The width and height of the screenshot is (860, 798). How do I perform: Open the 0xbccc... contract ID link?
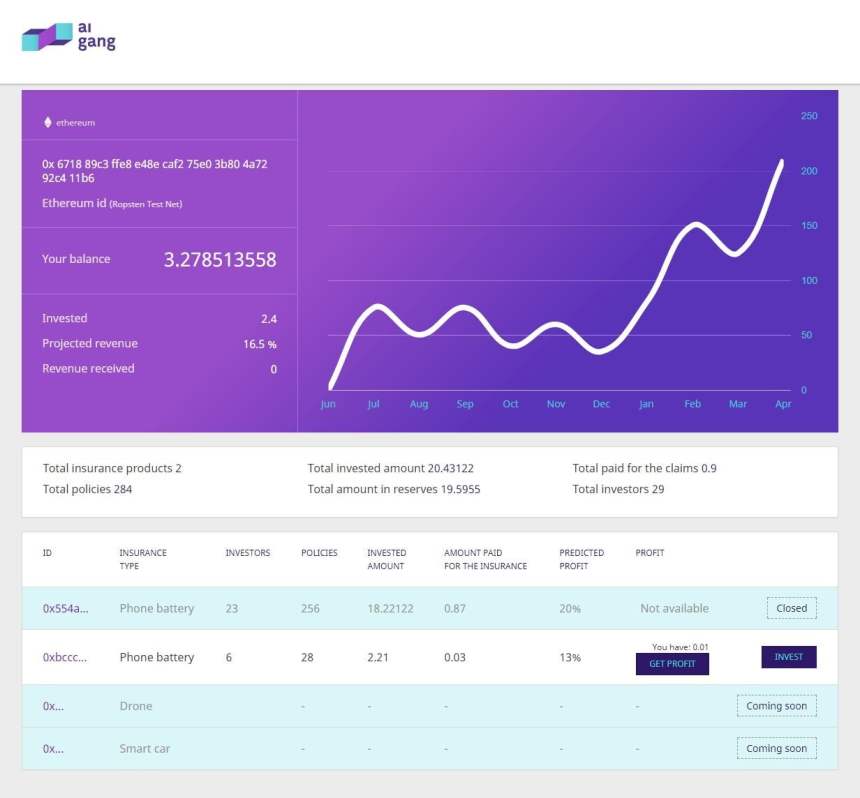tap(62, 657)
